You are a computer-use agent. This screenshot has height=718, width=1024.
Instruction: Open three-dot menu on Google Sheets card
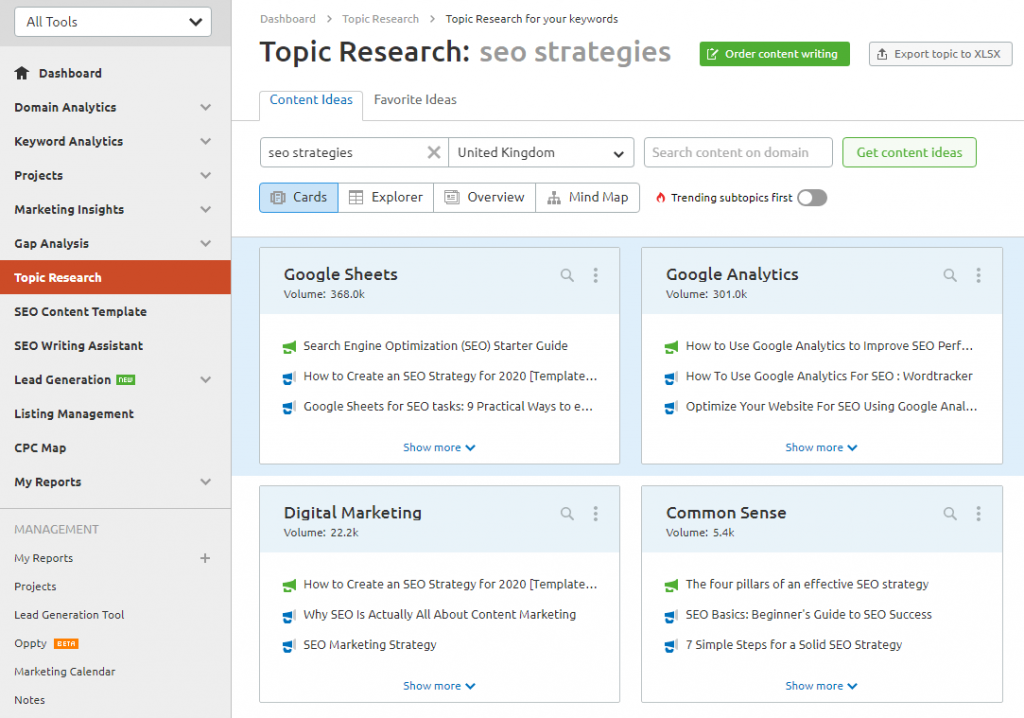point(596,275)
